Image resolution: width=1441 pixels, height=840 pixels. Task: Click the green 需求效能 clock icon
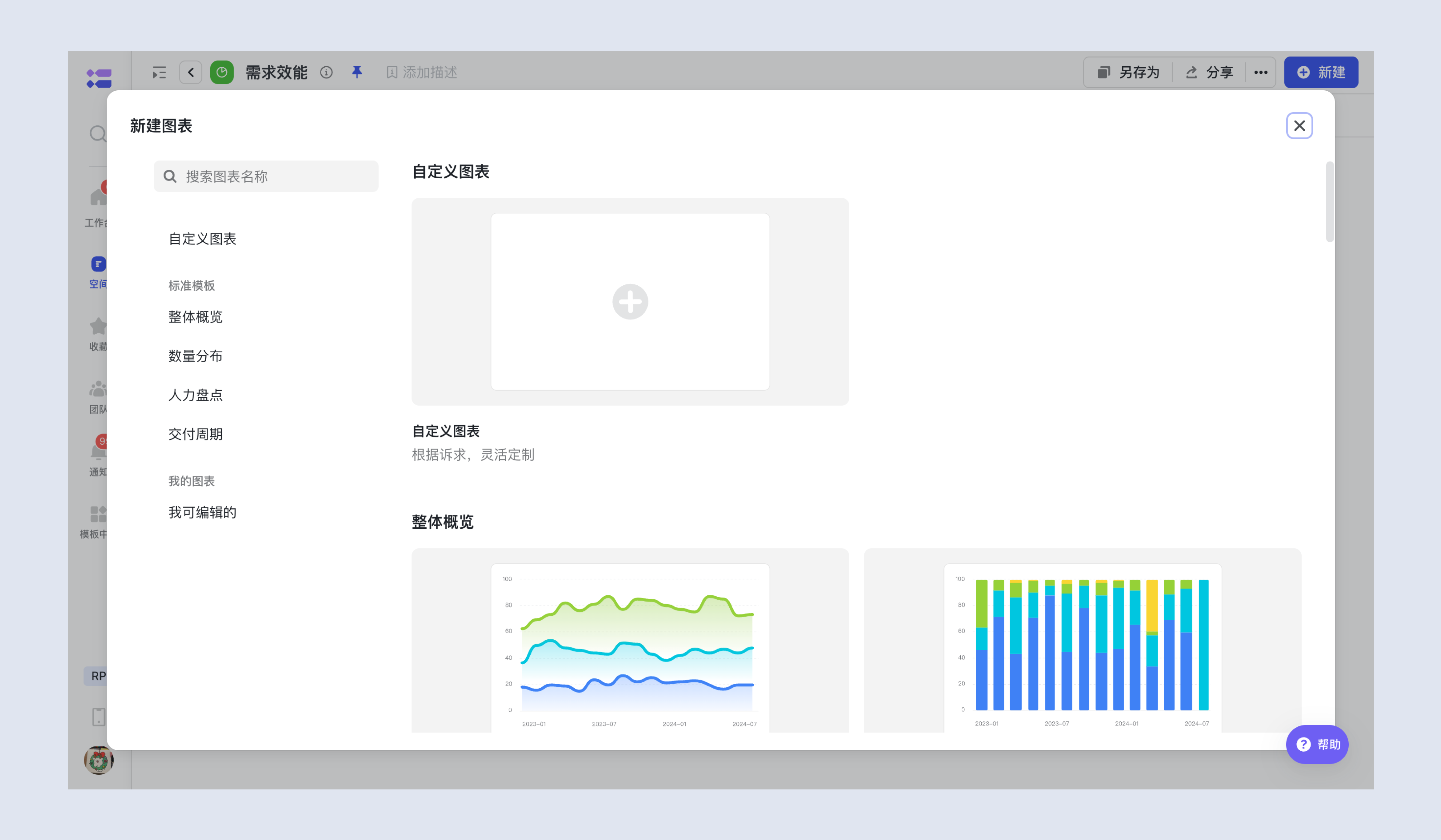tap(222, 73)
